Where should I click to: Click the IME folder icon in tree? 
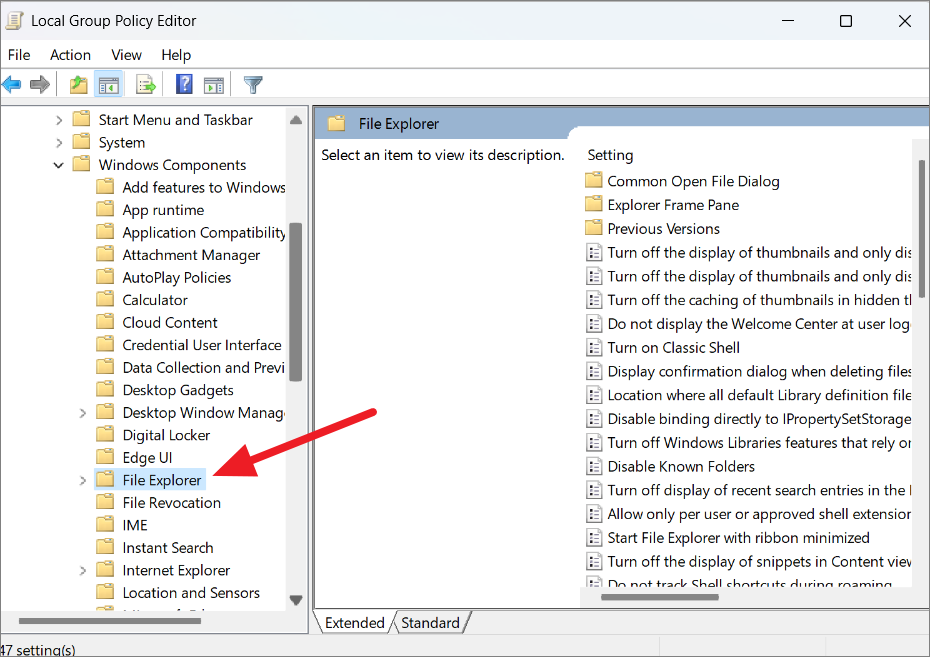[105, 524]
